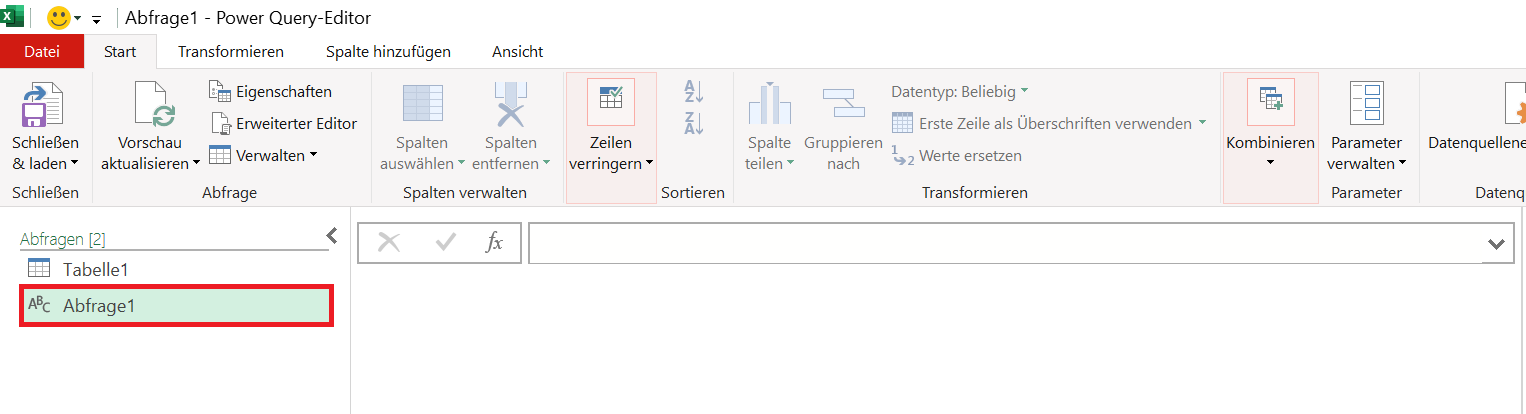Image resolution: width=1526 pixels, height=414 pixels.
Task: Click the smiley feedback icon
Action: click(59, 18)
